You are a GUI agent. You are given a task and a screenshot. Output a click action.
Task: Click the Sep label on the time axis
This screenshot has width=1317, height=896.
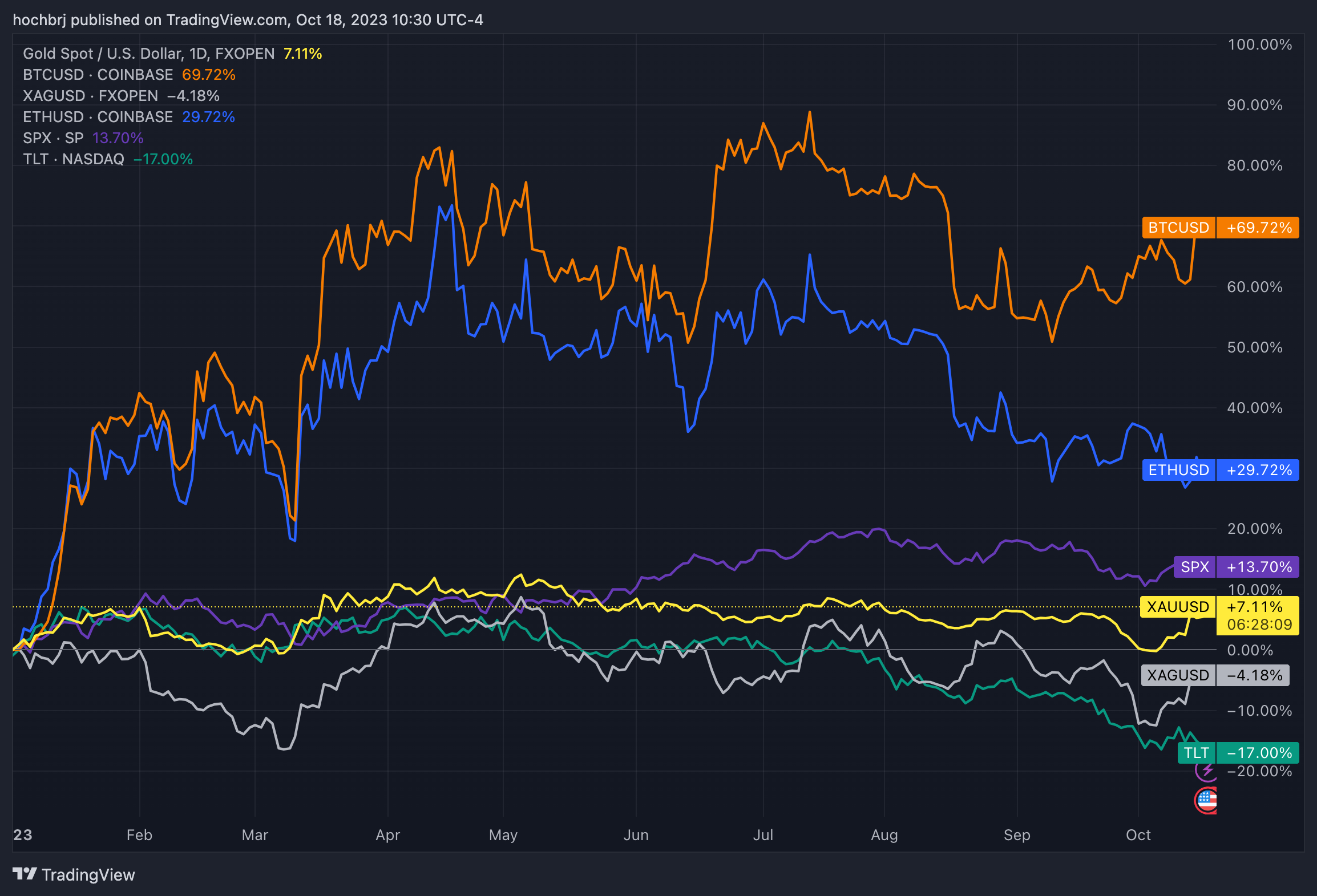pyautogui.click(x=1017, y=835)
